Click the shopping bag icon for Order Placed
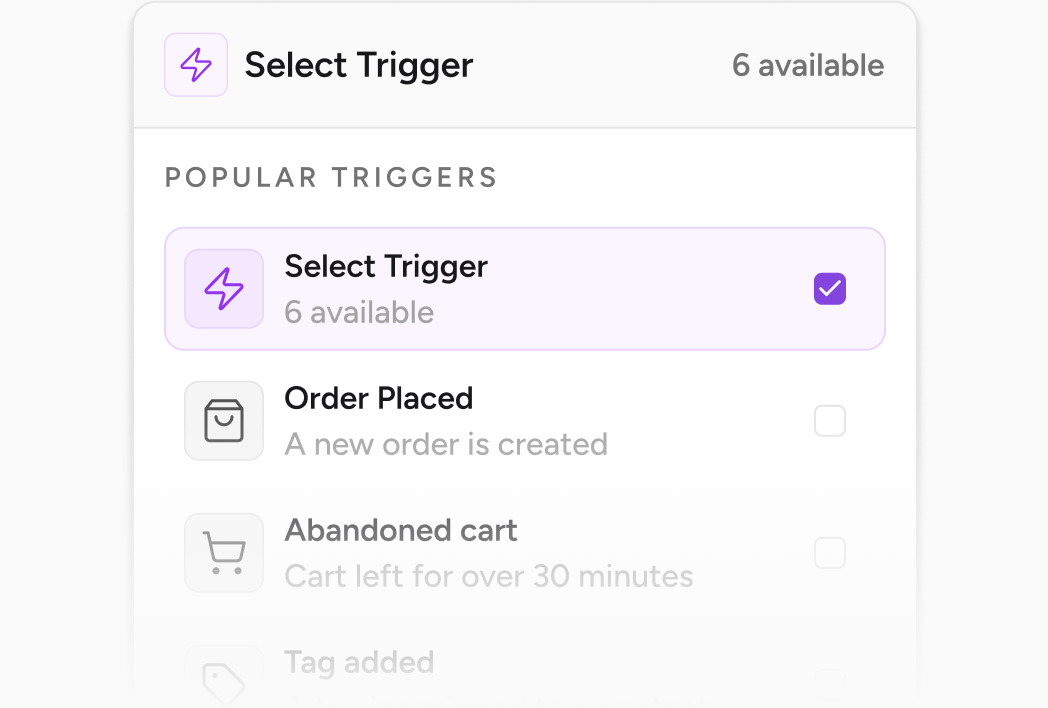The image size is (1048, 708). (x=224, y=420)
